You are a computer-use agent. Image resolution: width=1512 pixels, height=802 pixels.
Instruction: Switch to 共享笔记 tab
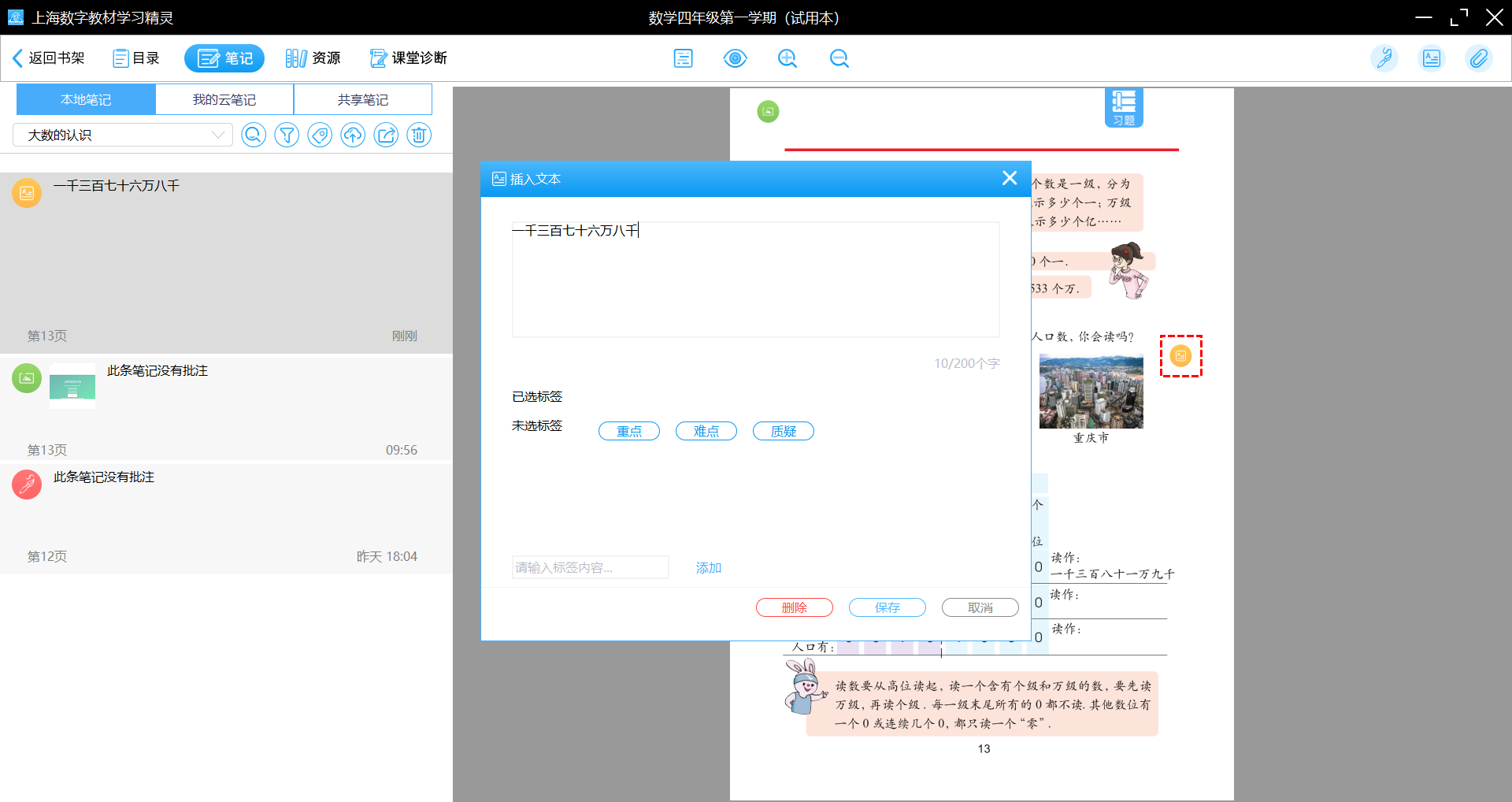[x=362, y=100]
